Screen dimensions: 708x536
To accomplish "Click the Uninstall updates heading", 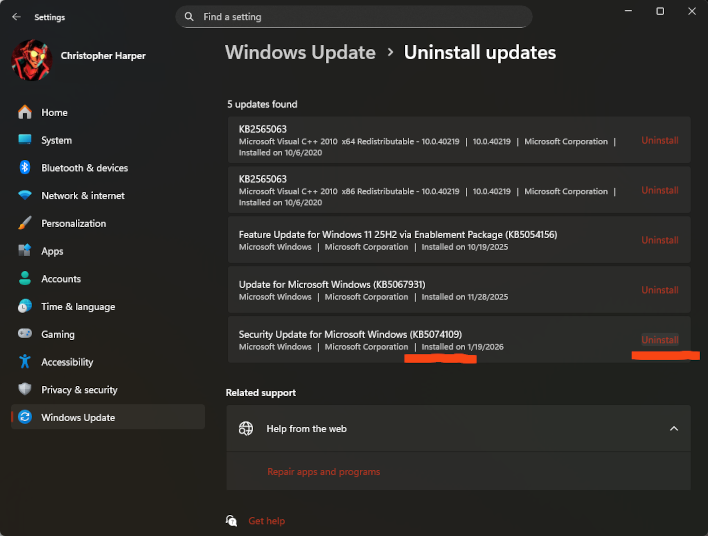I will (x=480, y=52).
